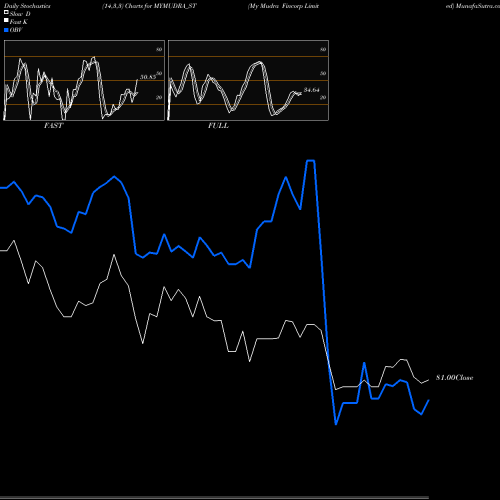Click the 50 axis label in FULL chart
The image size is (500, 500).
pyautogui.click(x=323, y=73)
